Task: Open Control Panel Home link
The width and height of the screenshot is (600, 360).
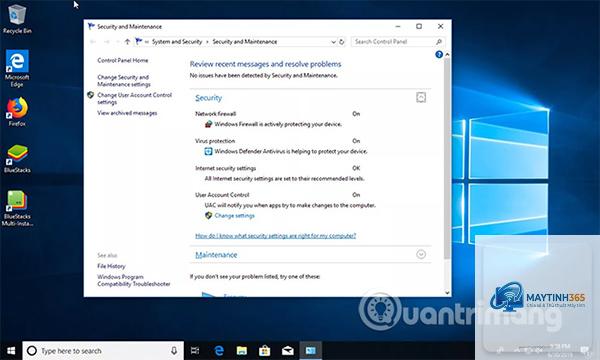Action: pyautogui.click(x=122, y=60)
